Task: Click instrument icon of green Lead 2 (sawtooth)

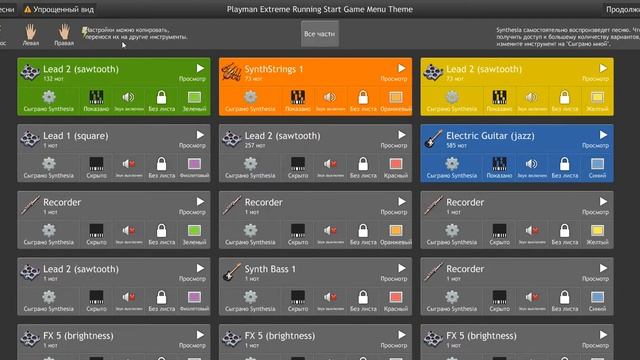Action: pyautogui.click(x=30, y=72)
